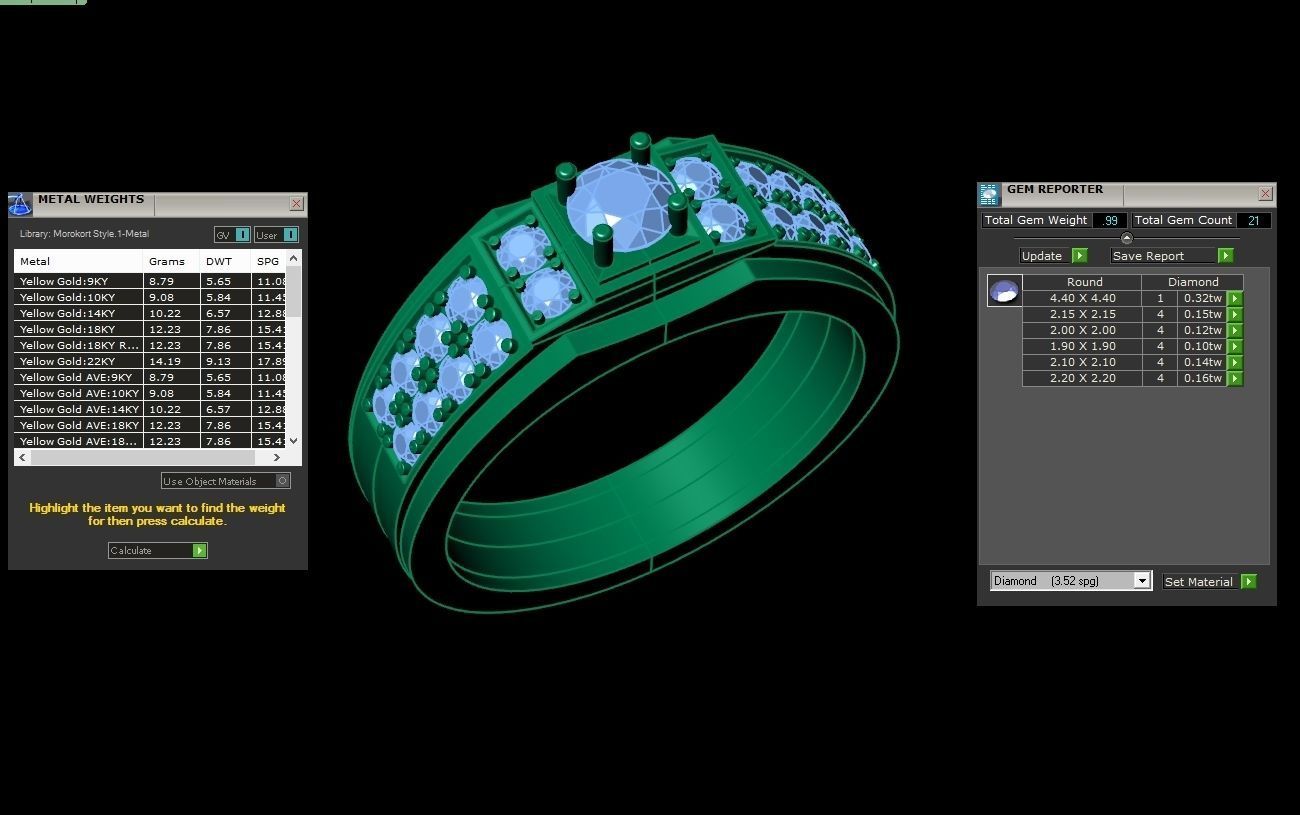This screenshot has height=815, width=1300.
Task: Select the 2.10 X 2.10 row's green arrow
Action: [1235, 362]
